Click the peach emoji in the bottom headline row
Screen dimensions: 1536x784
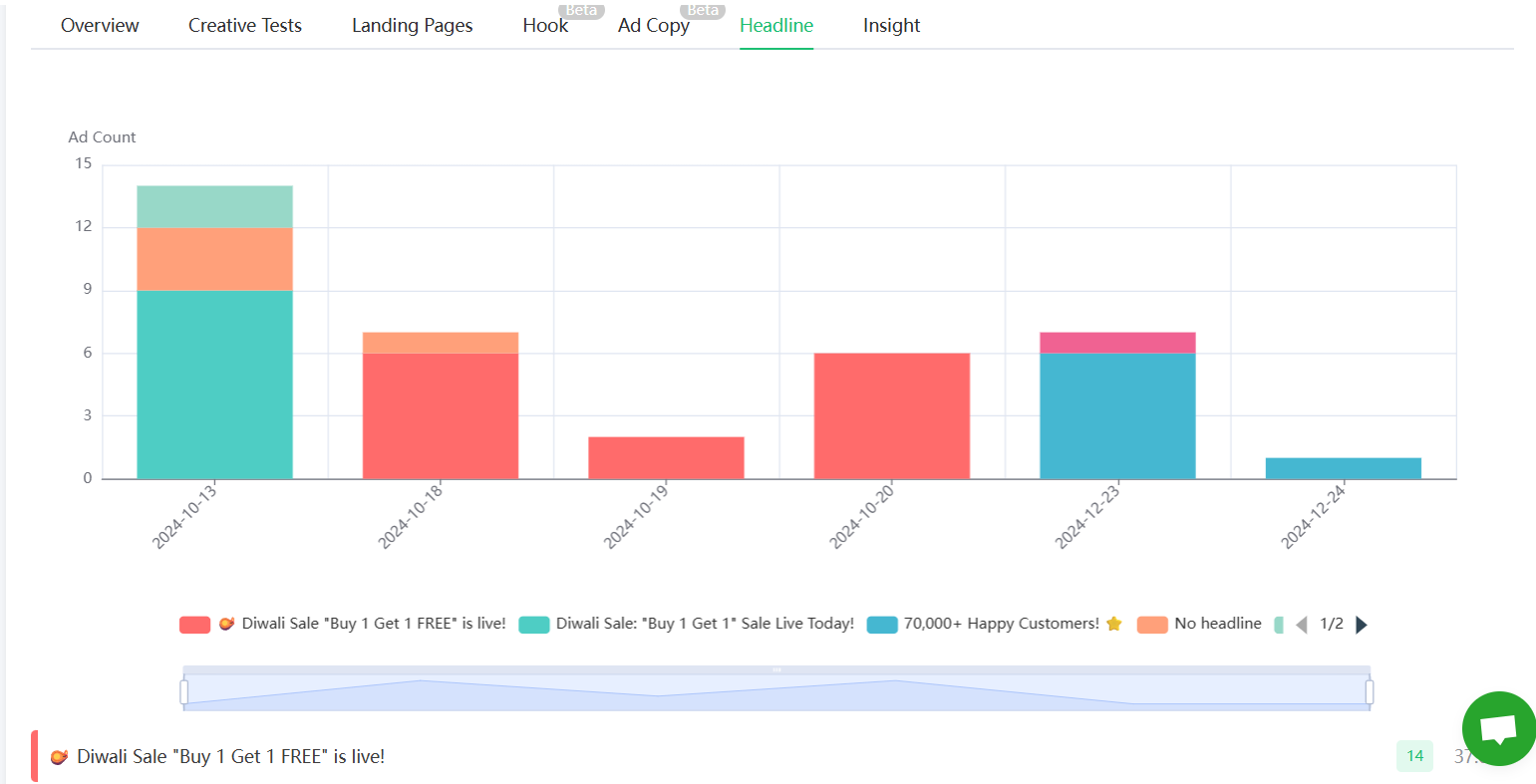click(60, 756)
